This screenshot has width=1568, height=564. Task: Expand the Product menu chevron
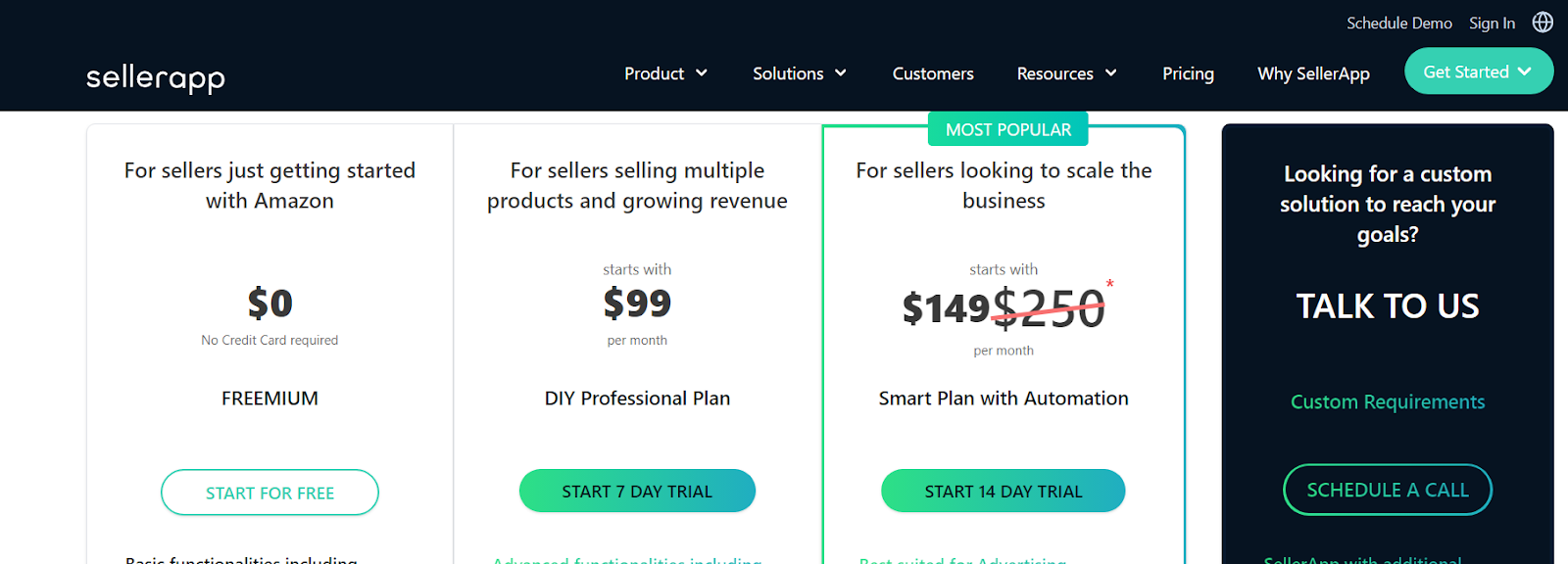click(x=702, y=73)
